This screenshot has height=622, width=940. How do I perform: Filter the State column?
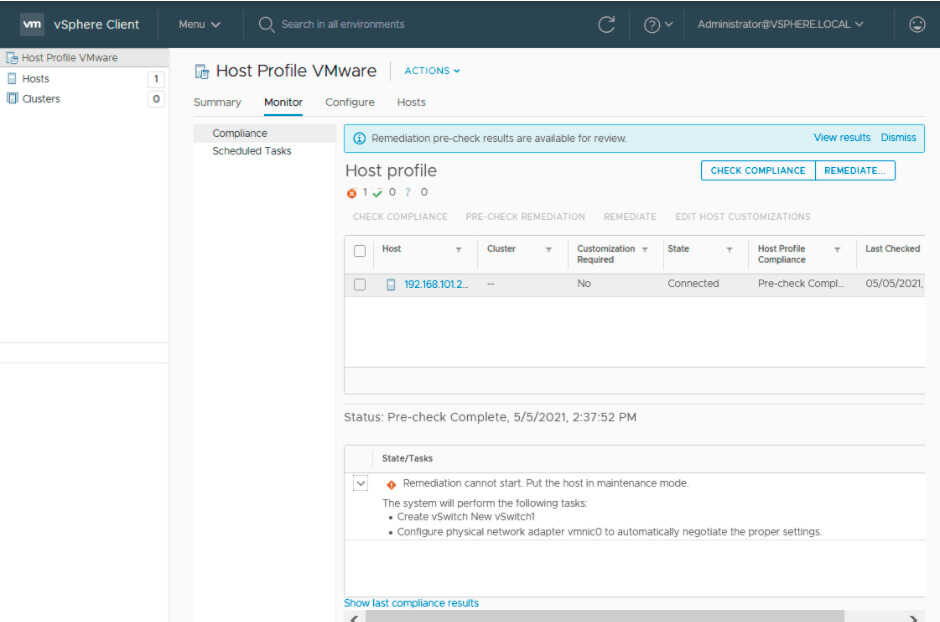[729, 249]
